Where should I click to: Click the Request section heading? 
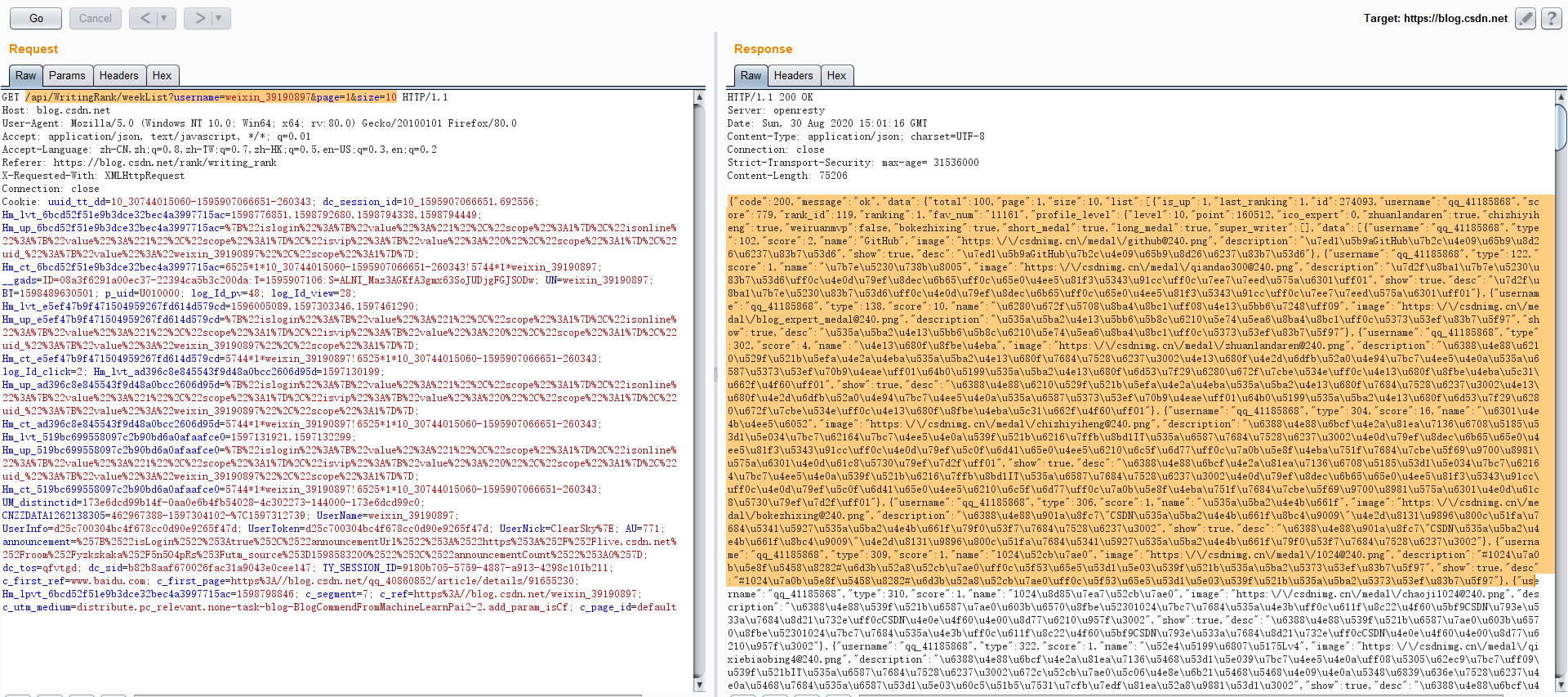33,49
